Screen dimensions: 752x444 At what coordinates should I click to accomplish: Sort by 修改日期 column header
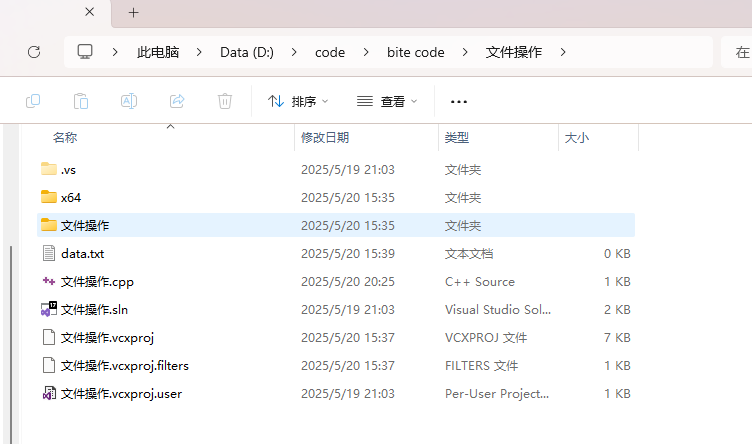pos(325,138)
